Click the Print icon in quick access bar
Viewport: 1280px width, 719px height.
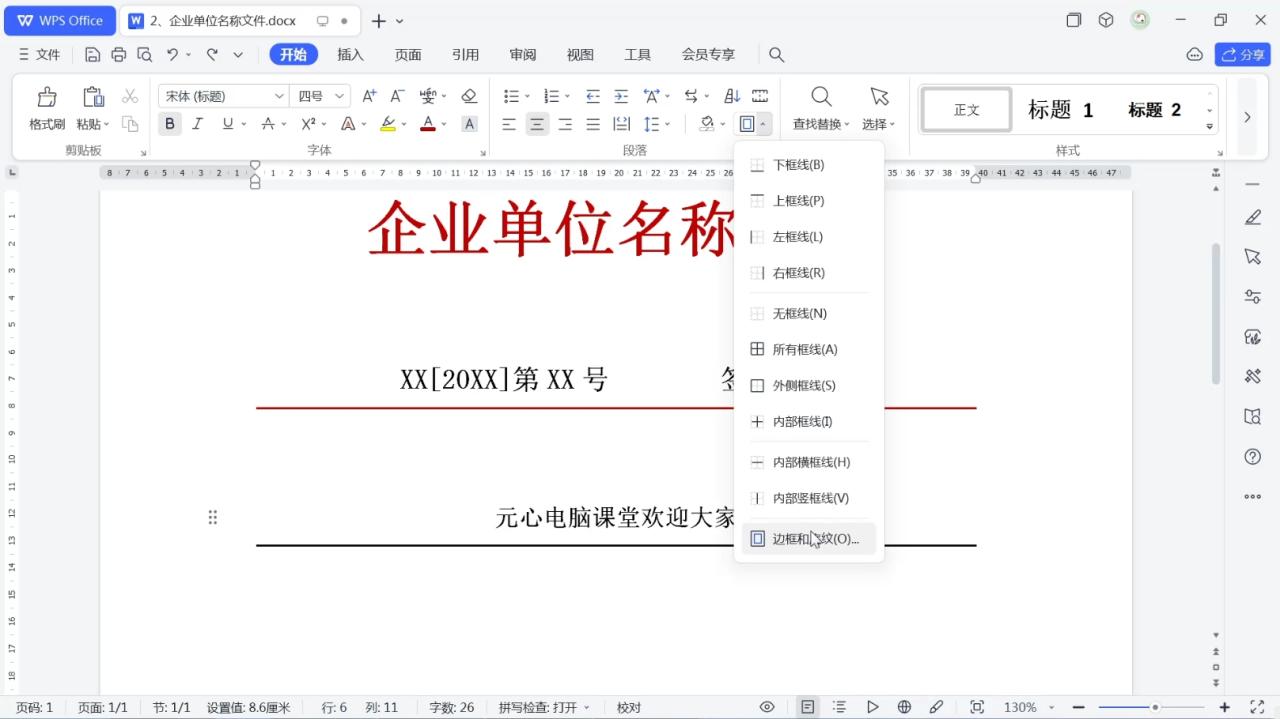pyautogui.click(x=119, y=55)
